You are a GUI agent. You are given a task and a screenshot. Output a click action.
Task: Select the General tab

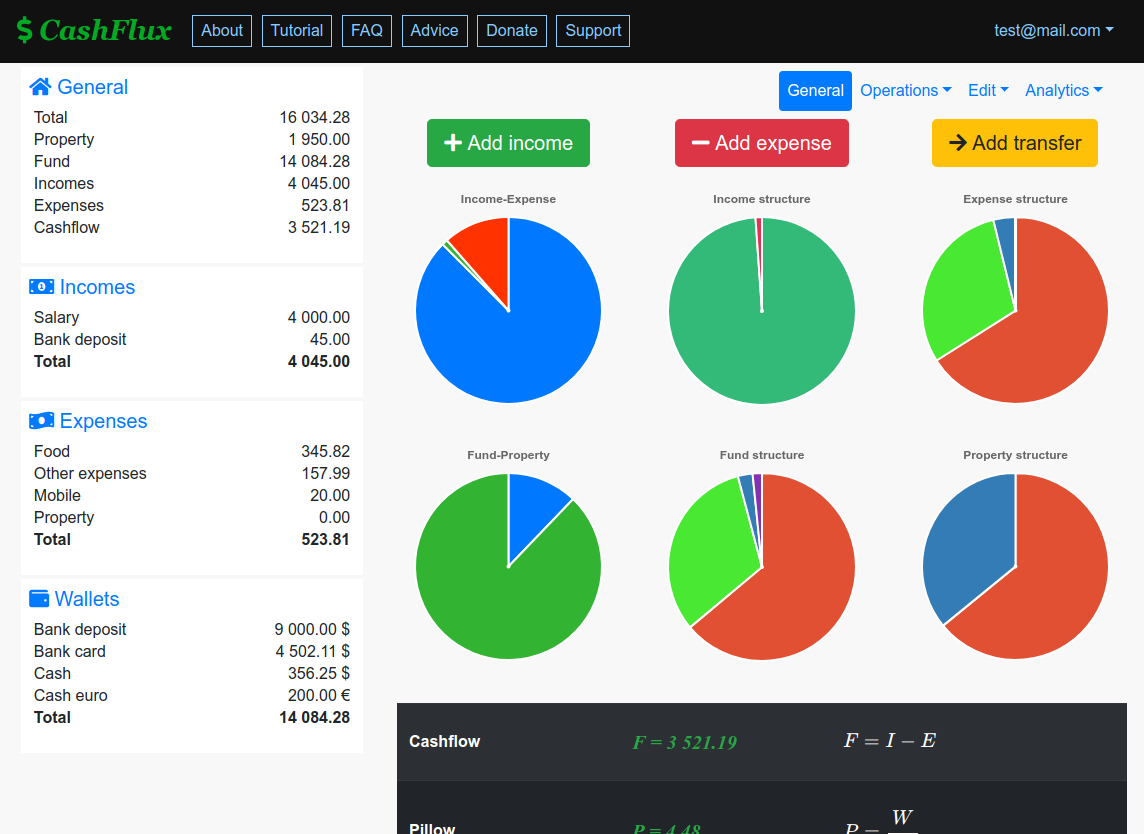click(x=815, y=90)
